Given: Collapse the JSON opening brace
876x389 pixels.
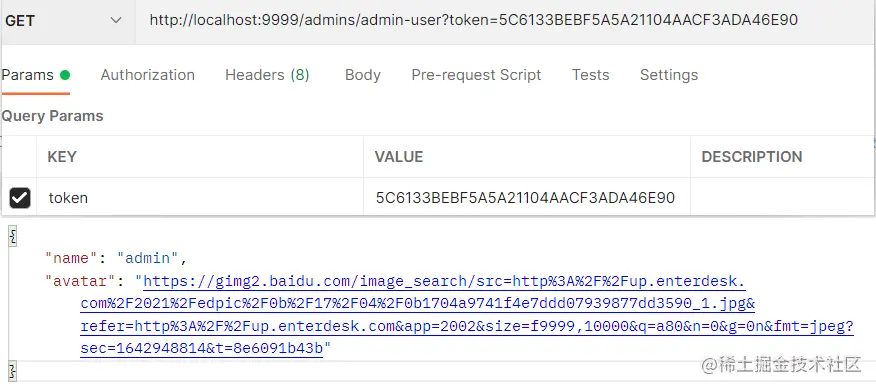Looking at the screenshot, I should (12, 236).
